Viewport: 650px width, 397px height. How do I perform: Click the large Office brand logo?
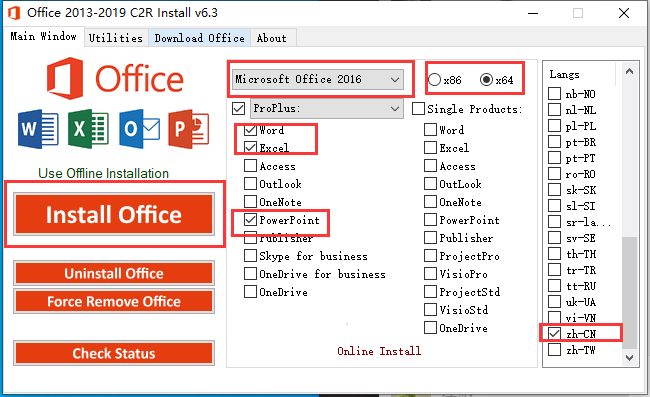click(115, 79)
